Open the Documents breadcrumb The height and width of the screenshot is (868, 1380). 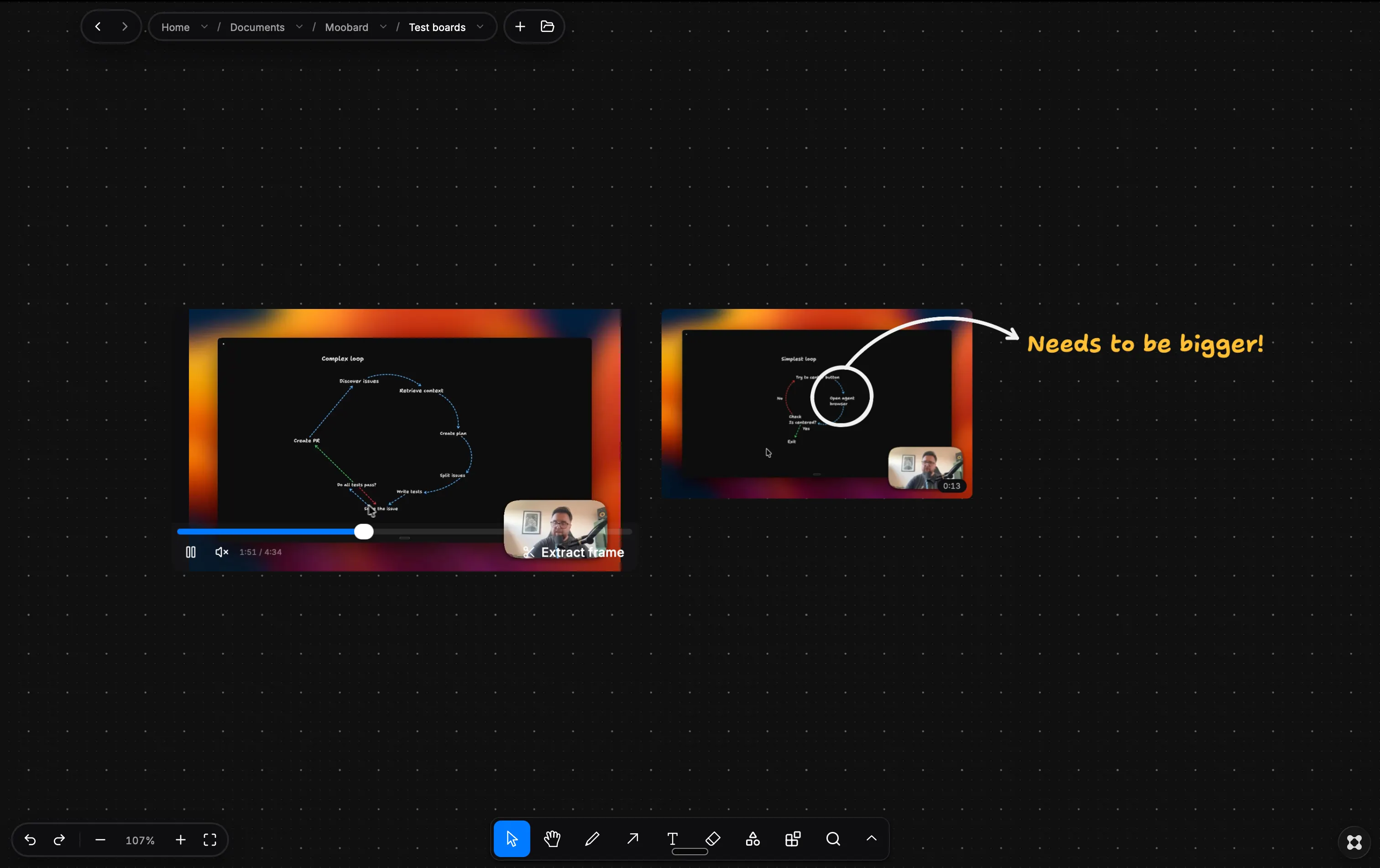[x=257, y=27]
